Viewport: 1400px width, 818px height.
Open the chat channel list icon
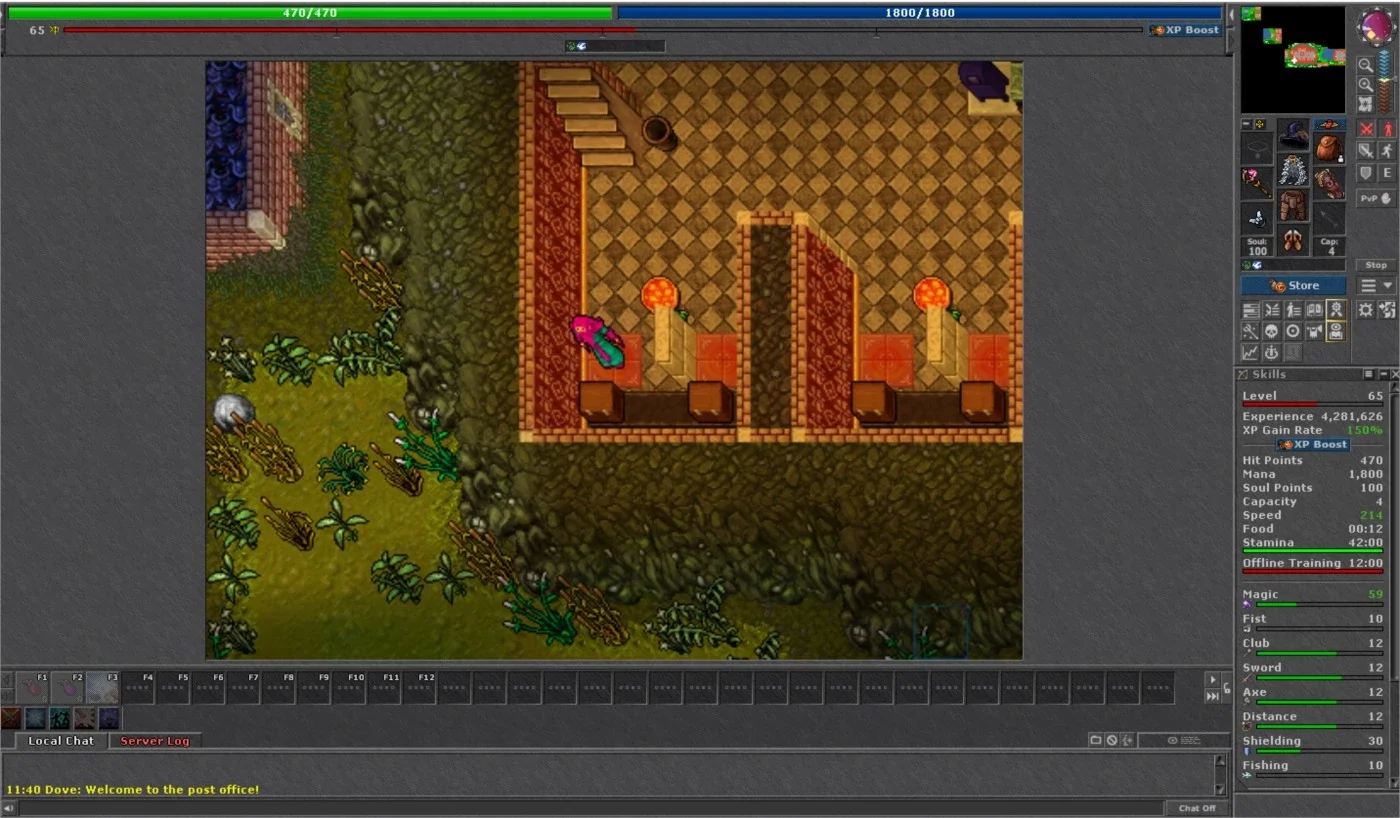point(1096,740)
